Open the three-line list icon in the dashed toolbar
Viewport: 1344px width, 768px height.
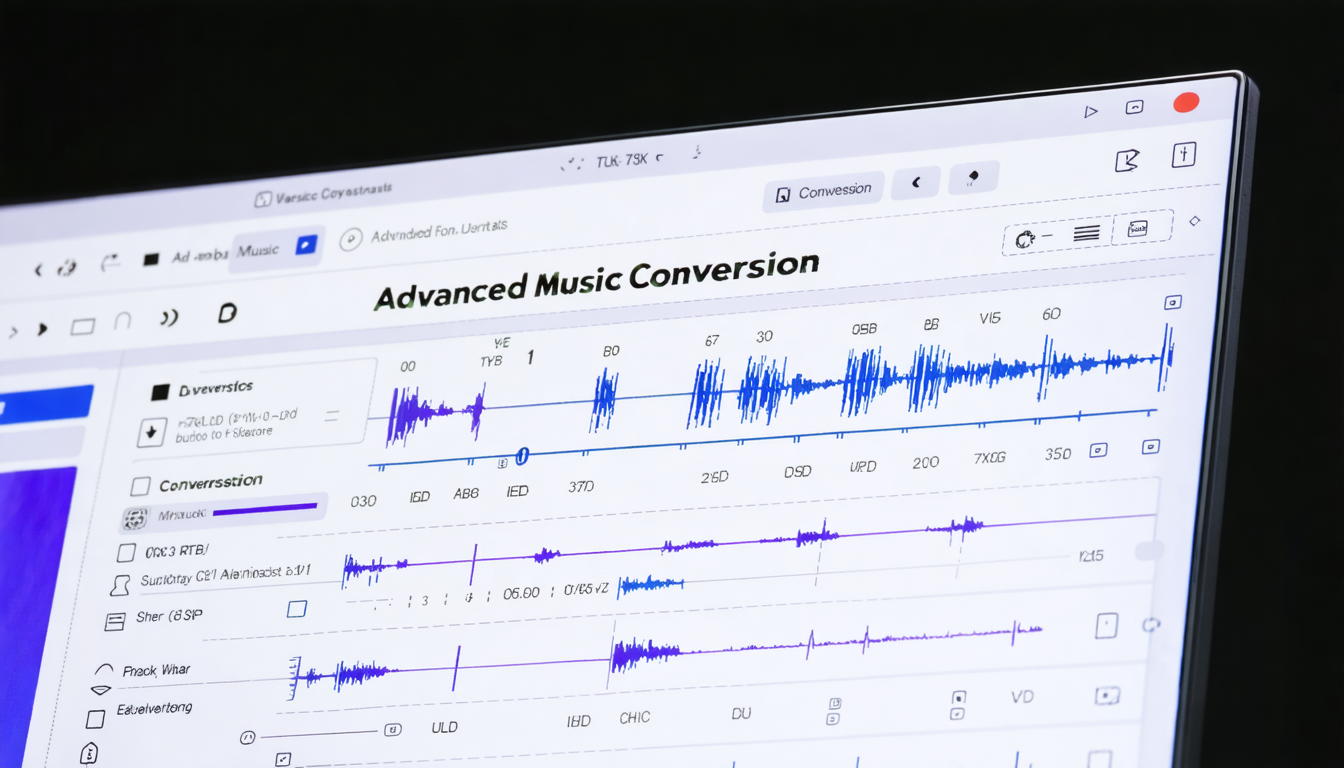tap(1086, 233)
